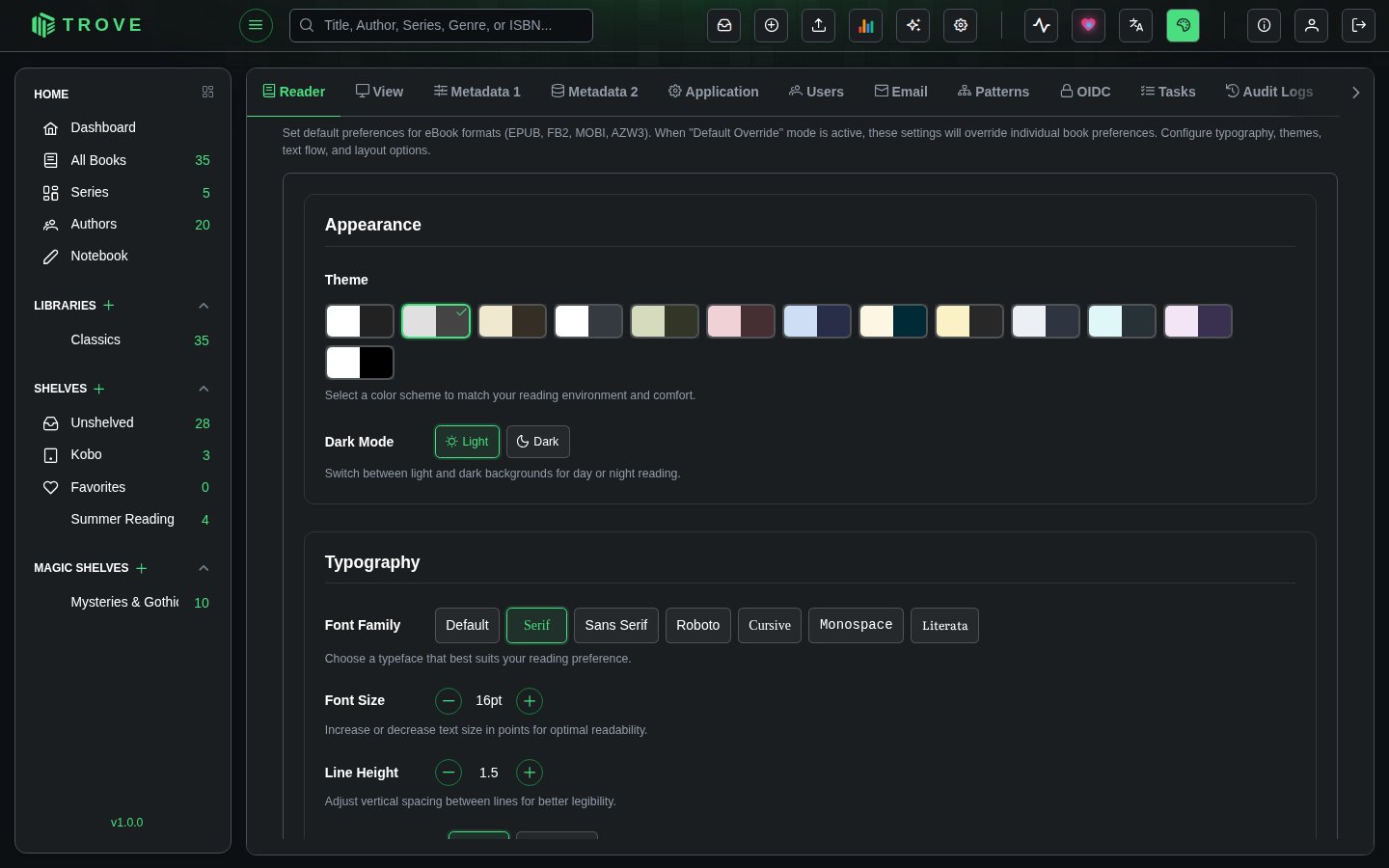Open the inbox tray icon in top bar
The height and width of the screenshot is (868, 1389).
[724, 25]
